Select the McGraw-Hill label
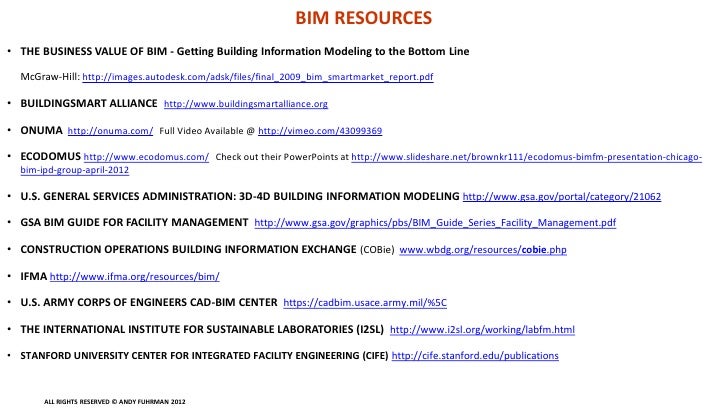Viewport: 728px width, 410px height. (50, 77)
